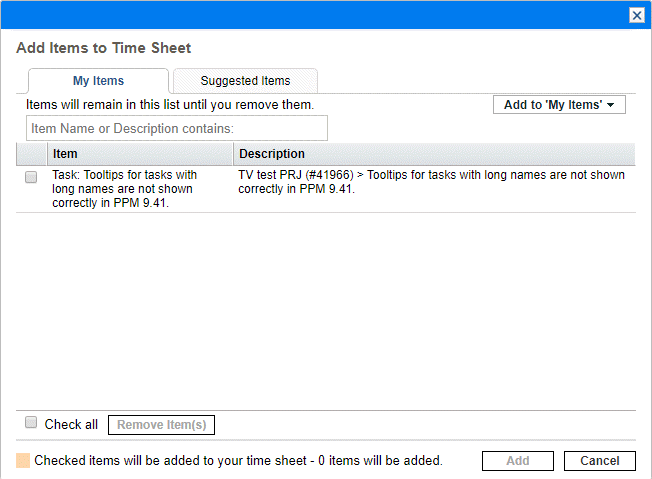This screenshot has height=479, width=652.
Task: Expand the Add to 'My Items' dropdown
Action: point(559,105)
